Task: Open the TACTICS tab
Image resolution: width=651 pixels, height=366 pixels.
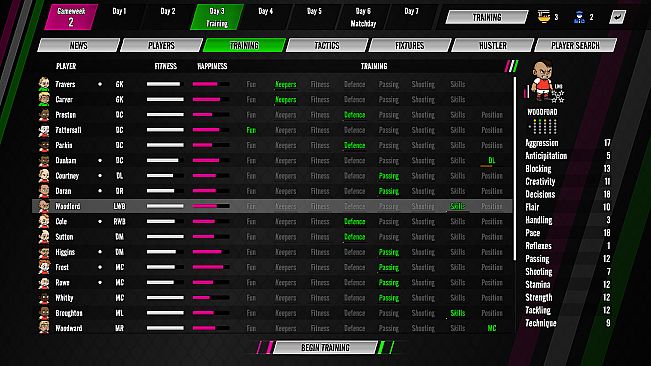Action: [327, 45]
